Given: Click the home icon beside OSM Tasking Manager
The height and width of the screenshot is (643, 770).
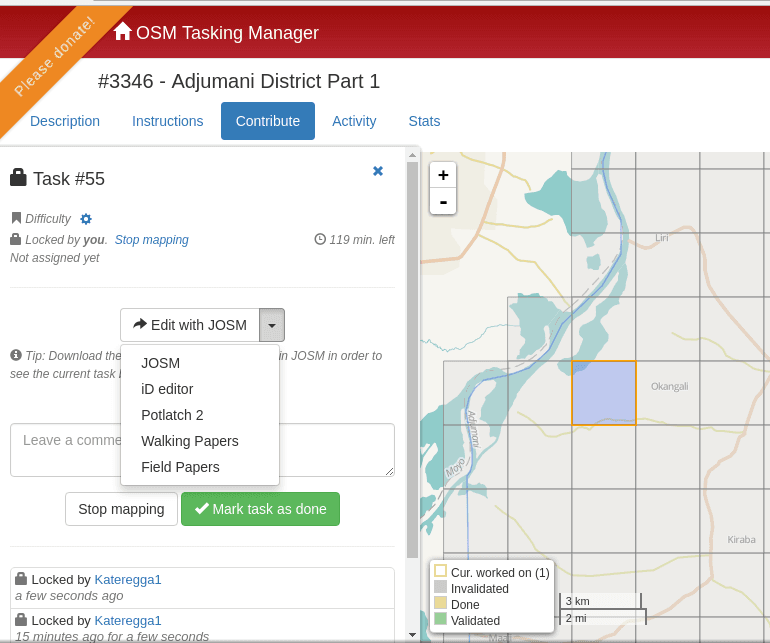Looking at the screenshot, I should (x=122, y=31).
